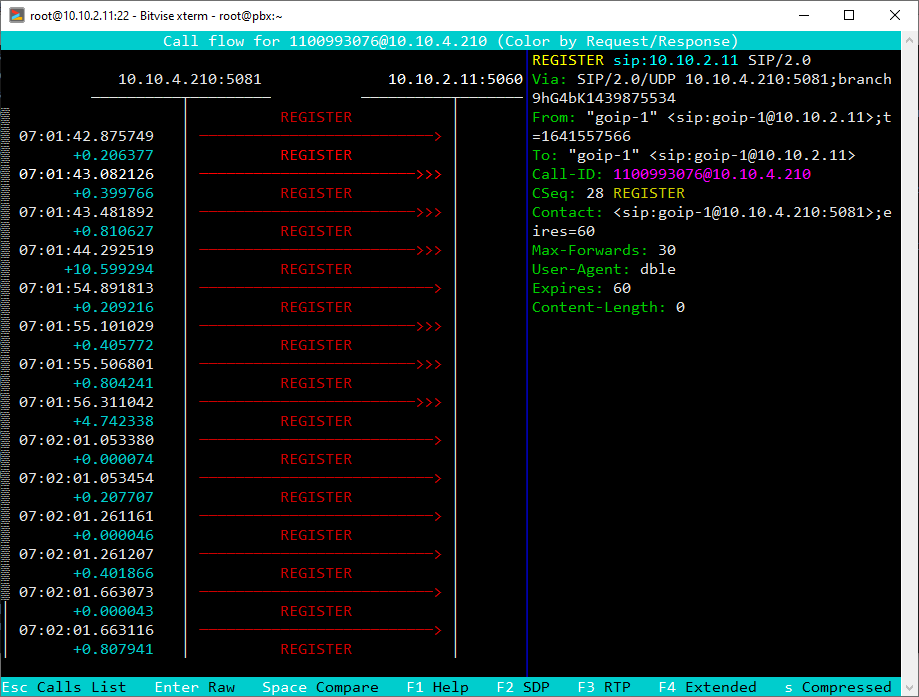Click F1 Help in bottom bar
Image resolution: width=919 pixels, height=697 pixels.
click(437, 687)
